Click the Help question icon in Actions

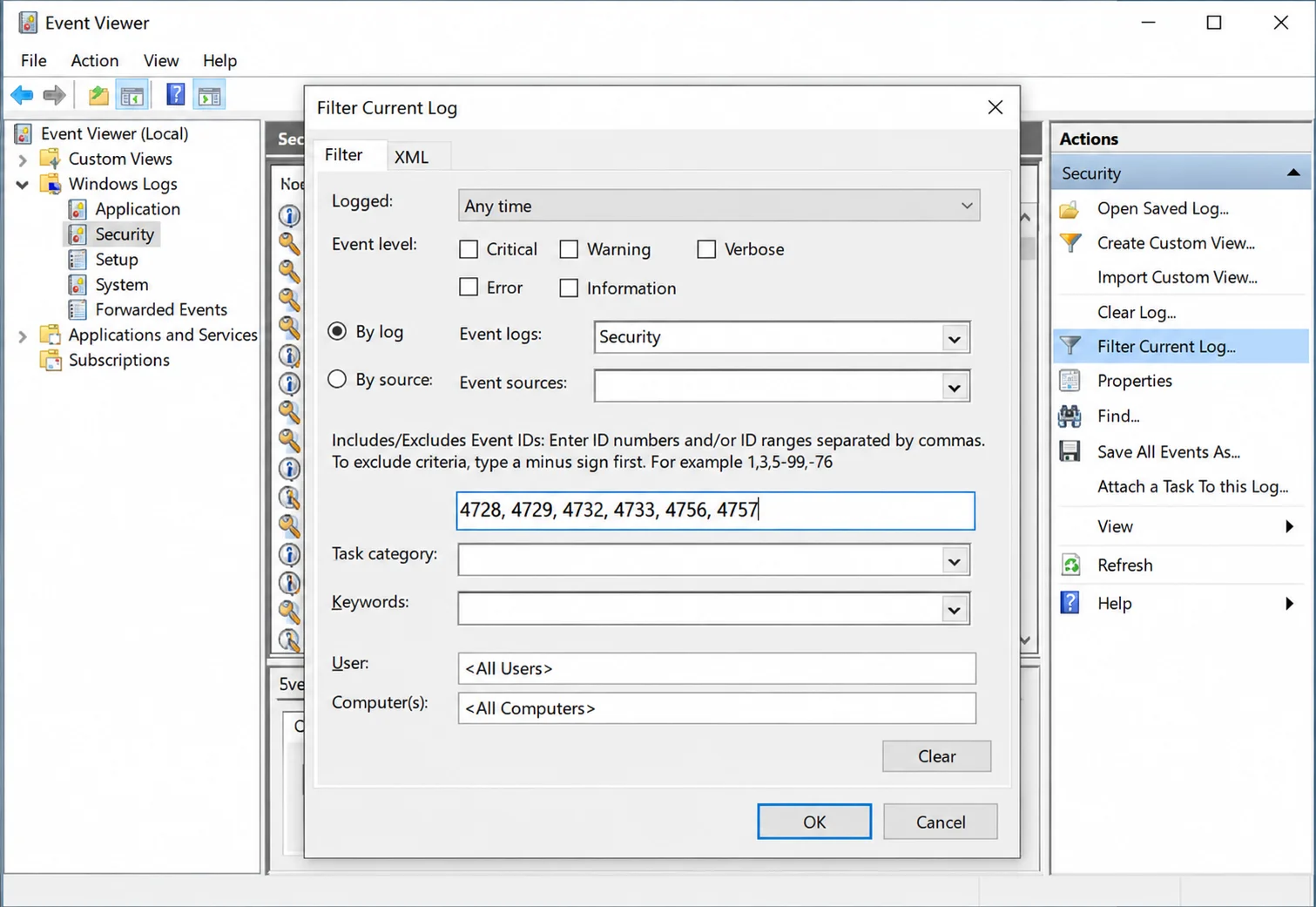click(x=1070, y=603)
